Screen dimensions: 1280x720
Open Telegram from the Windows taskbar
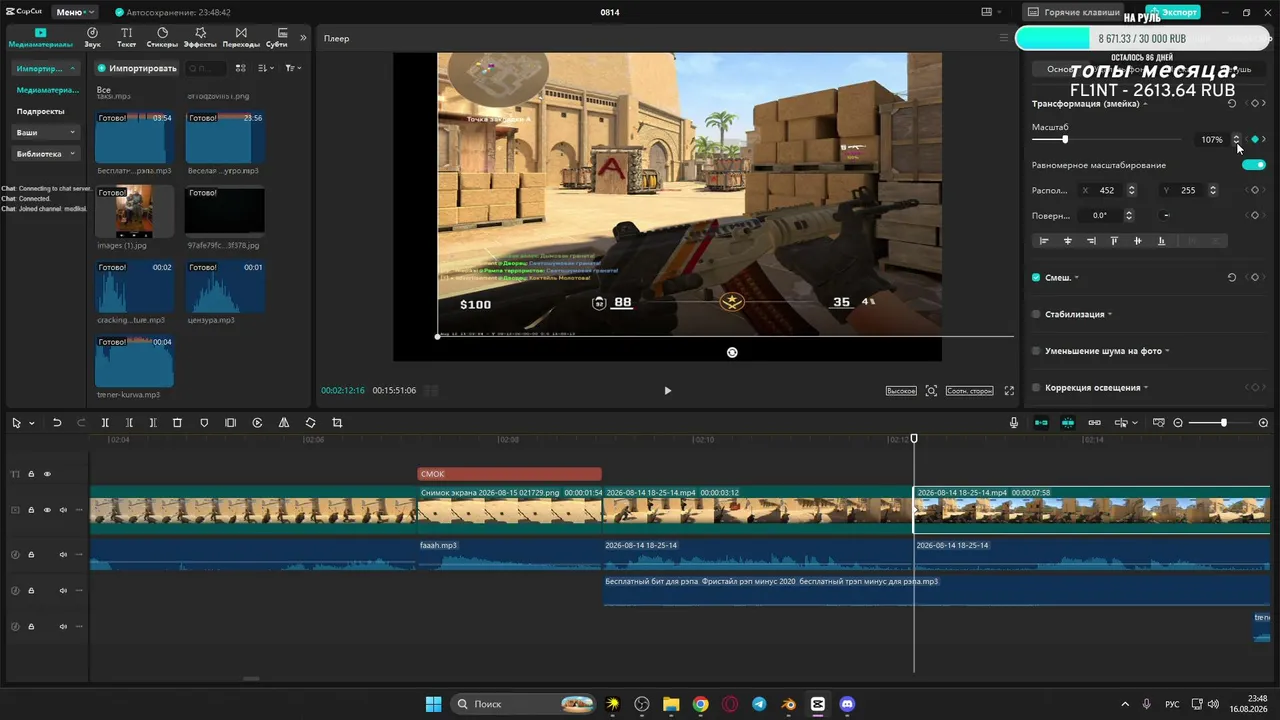click(759, 704)
